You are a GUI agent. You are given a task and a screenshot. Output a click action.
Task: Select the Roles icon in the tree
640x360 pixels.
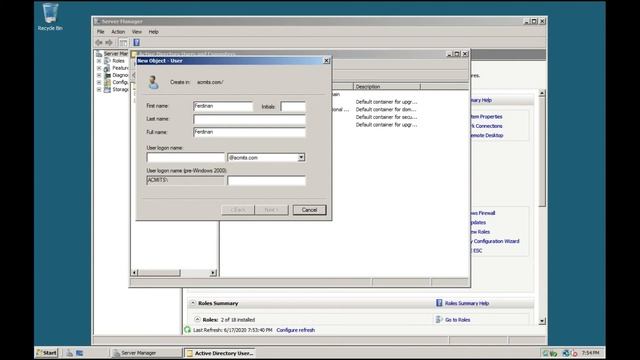pyautogui.click(x=107, y=61)
